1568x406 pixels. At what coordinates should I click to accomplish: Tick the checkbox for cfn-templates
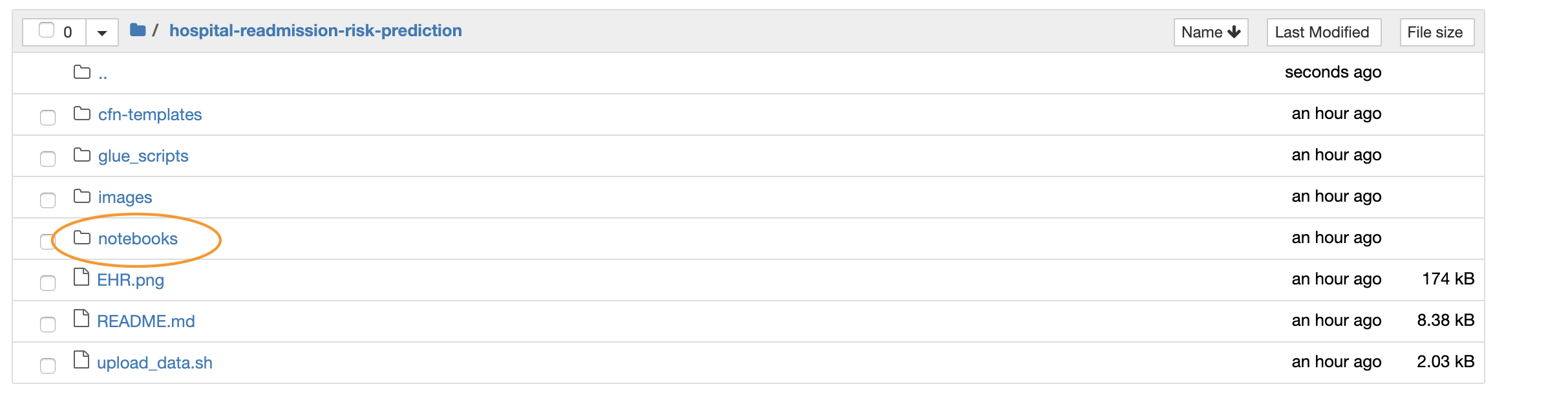[x=48, y=118]
